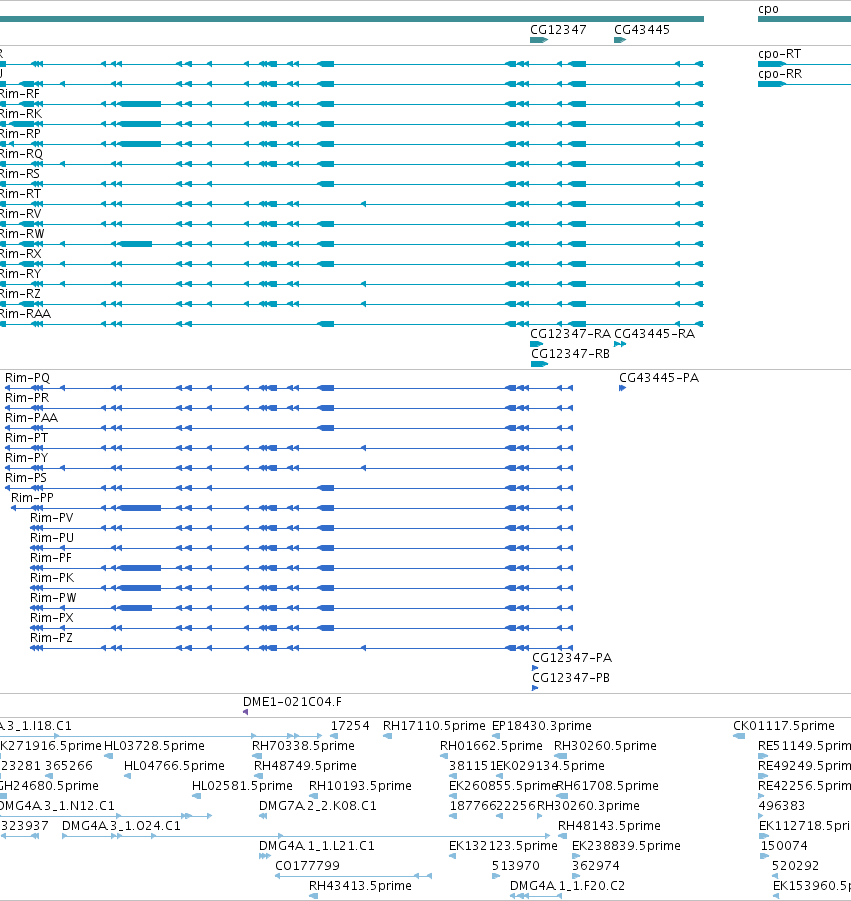Click the Rim-RV transcript label
Screen dimensions: 851x901
[x=21, y=214]
